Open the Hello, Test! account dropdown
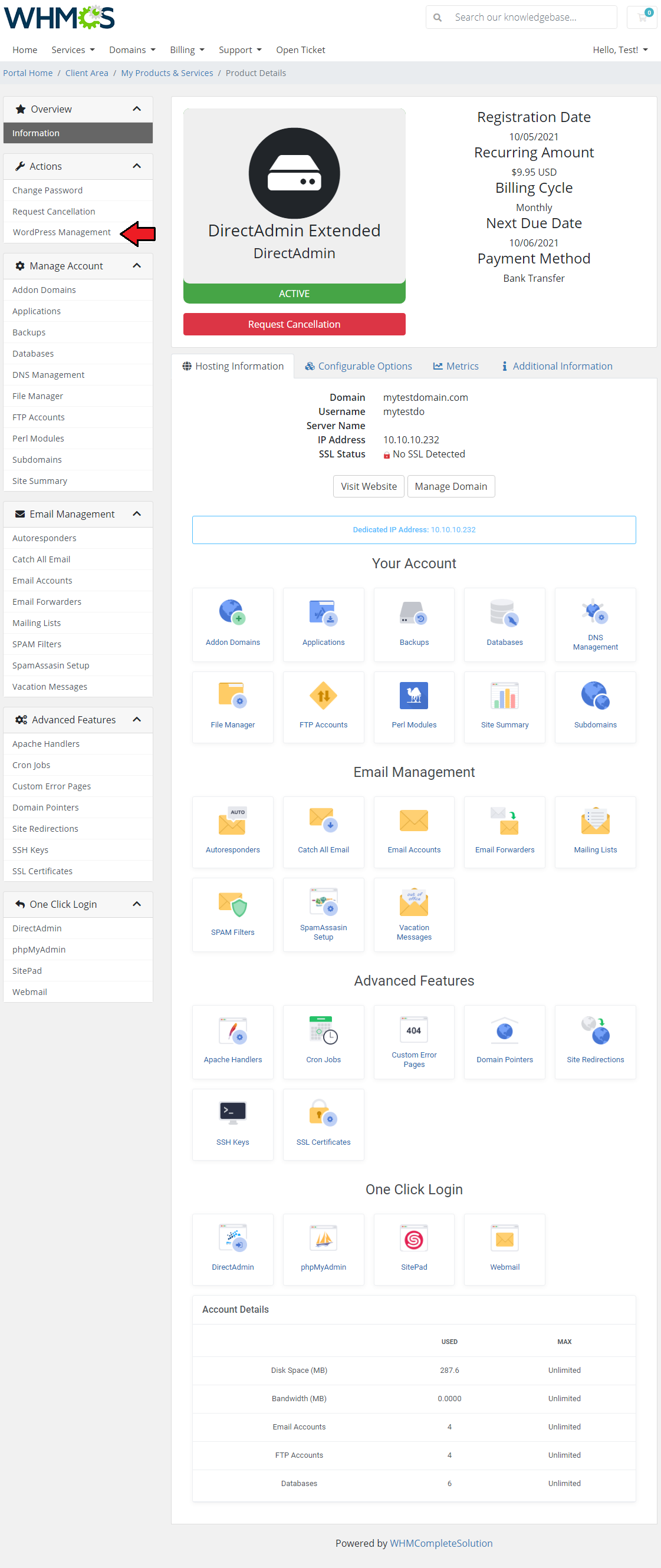Image resolution: width=661 pixels, height=1568 pixels. coord(620,50)
